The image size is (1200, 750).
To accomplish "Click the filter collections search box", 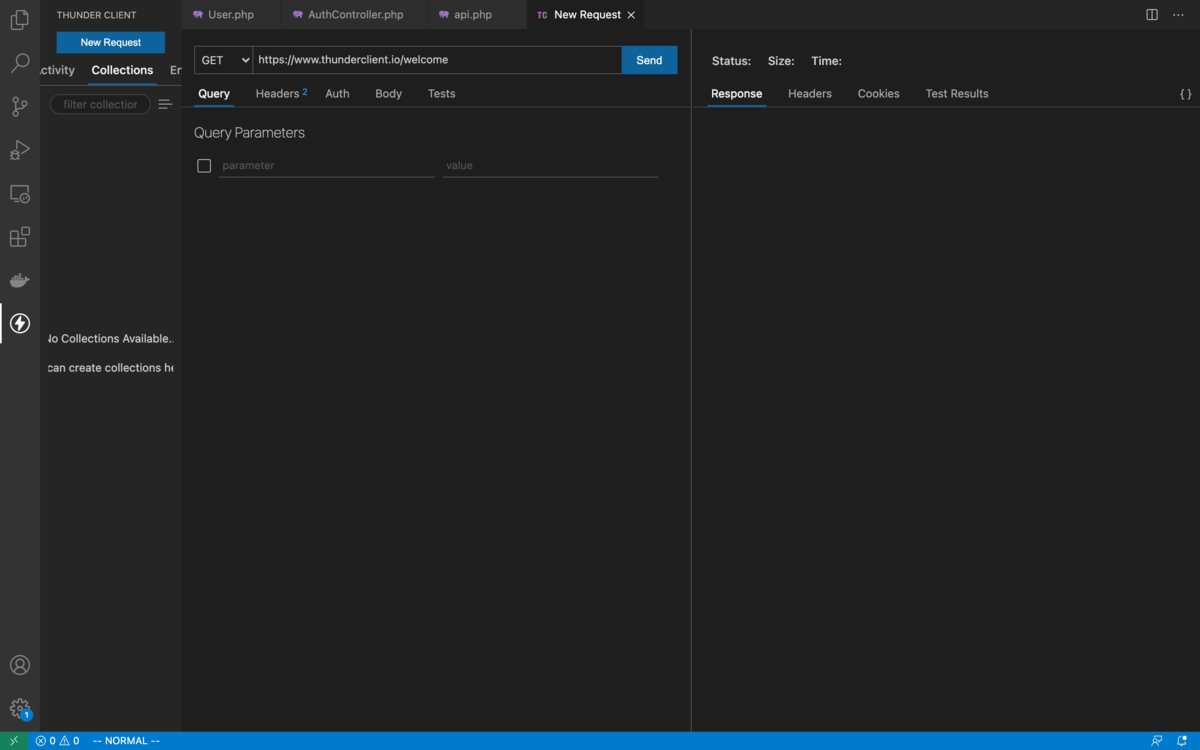I will [x=100, y=104].
